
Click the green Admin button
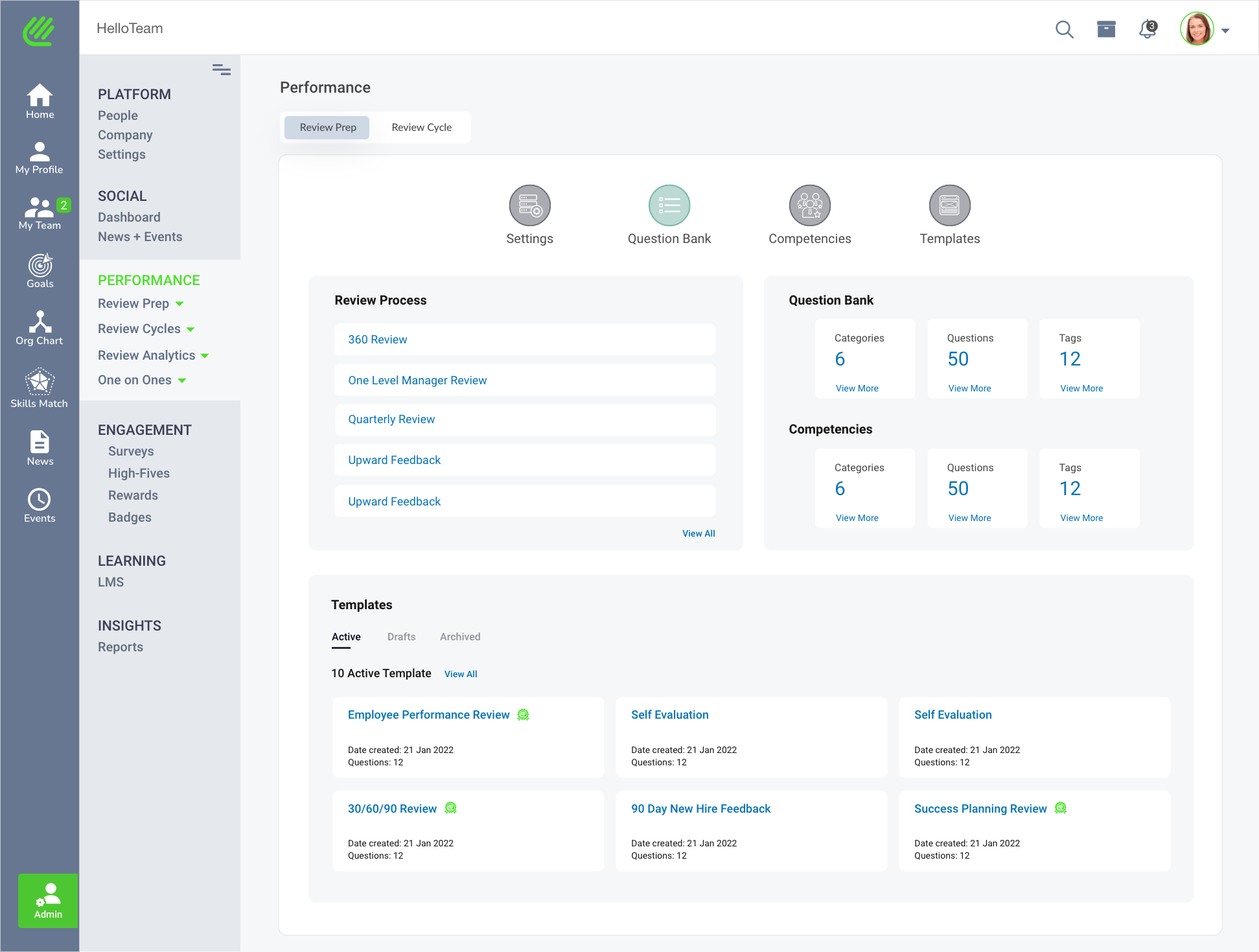click(x=48, y=900)
